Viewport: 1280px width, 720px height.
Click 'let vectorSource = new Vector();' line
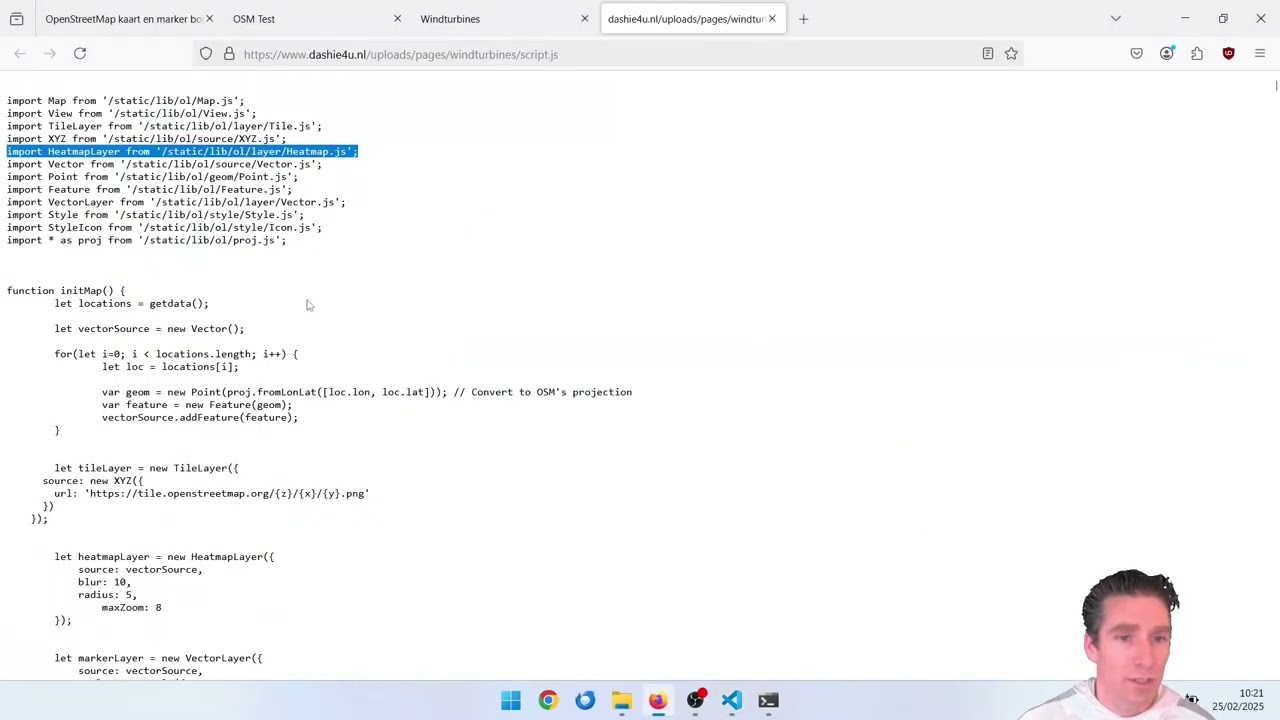150,328
